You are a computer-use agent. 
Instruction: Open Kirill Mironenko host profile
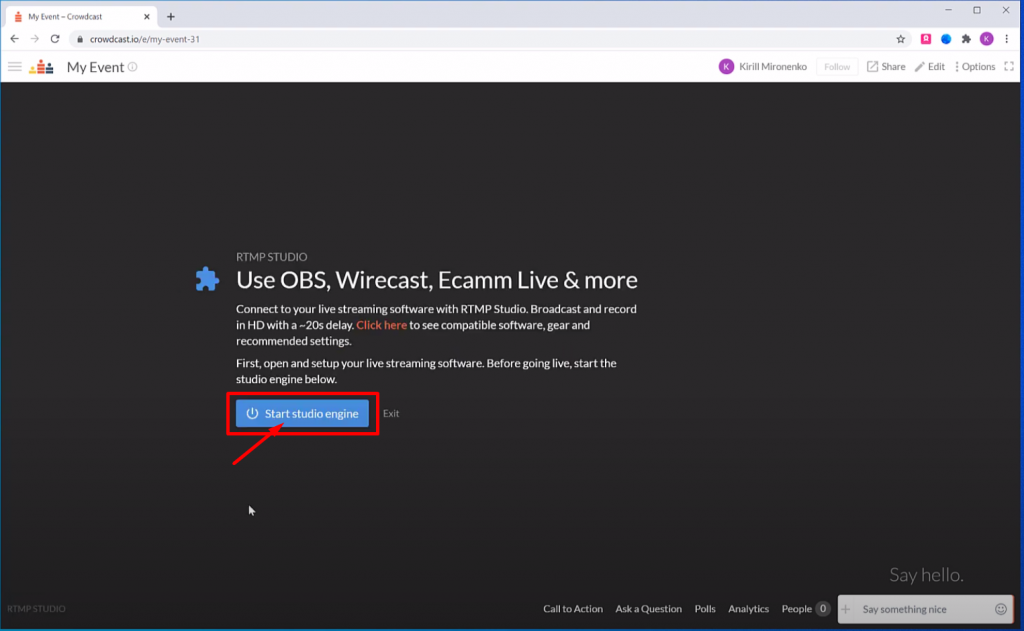coord(762,67)
